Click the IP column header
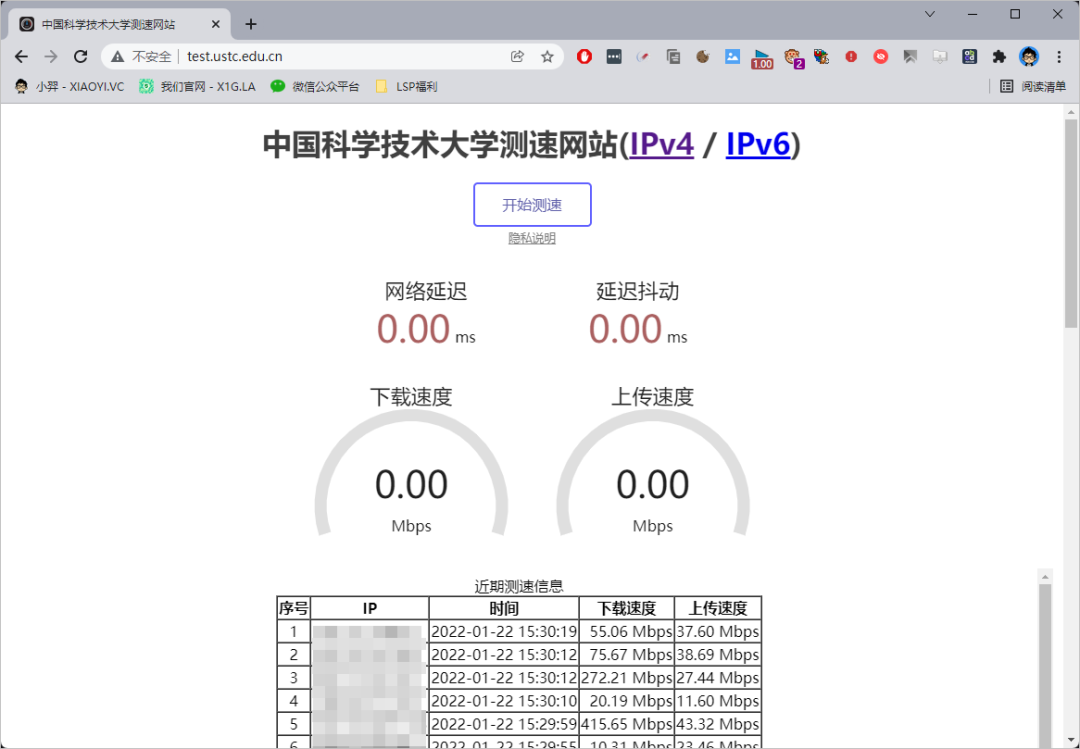This screenshot has width=1080, height=749. point(370,608)
